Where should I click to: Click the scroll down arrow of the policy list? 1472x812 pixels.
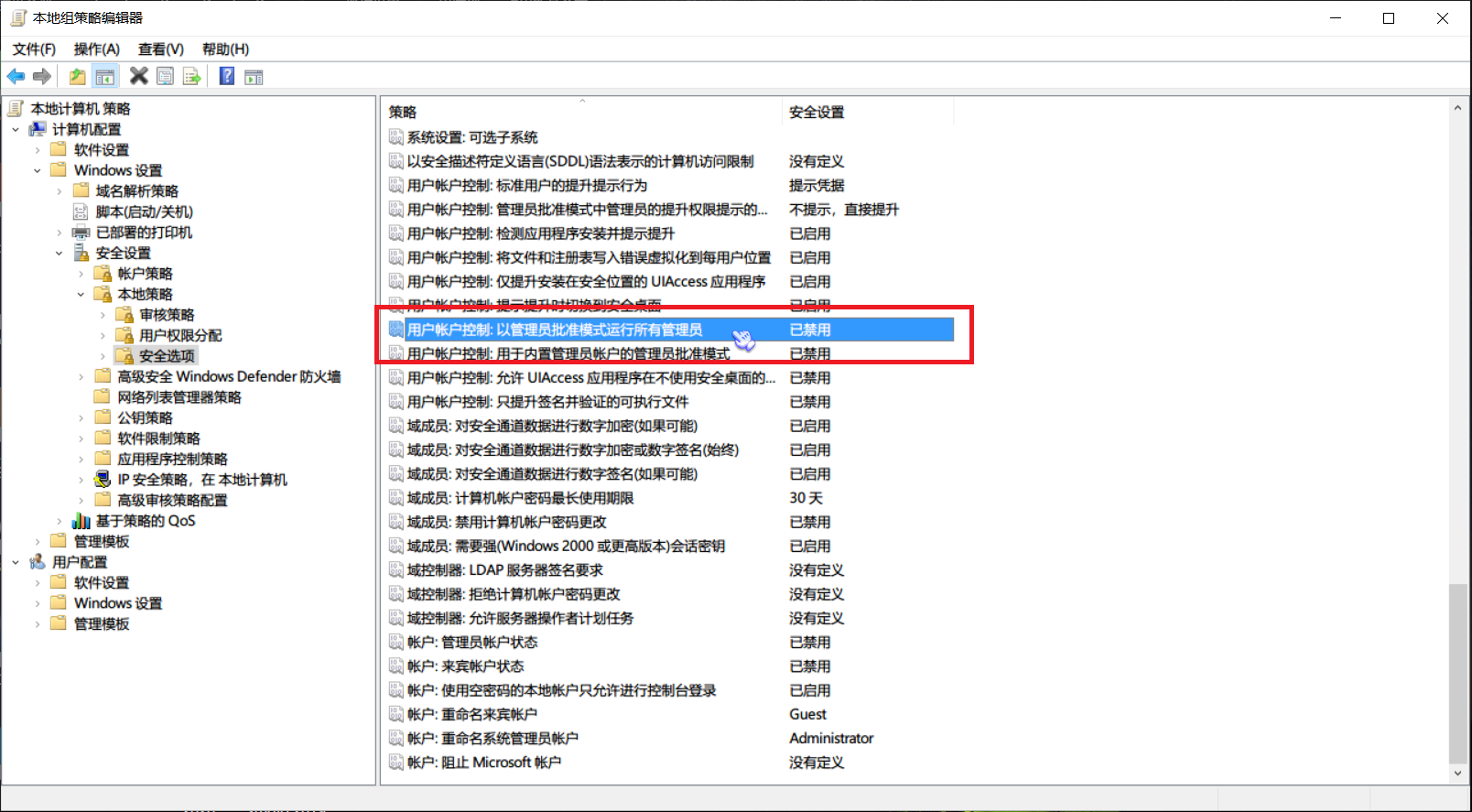click(x=1457, y=774)
